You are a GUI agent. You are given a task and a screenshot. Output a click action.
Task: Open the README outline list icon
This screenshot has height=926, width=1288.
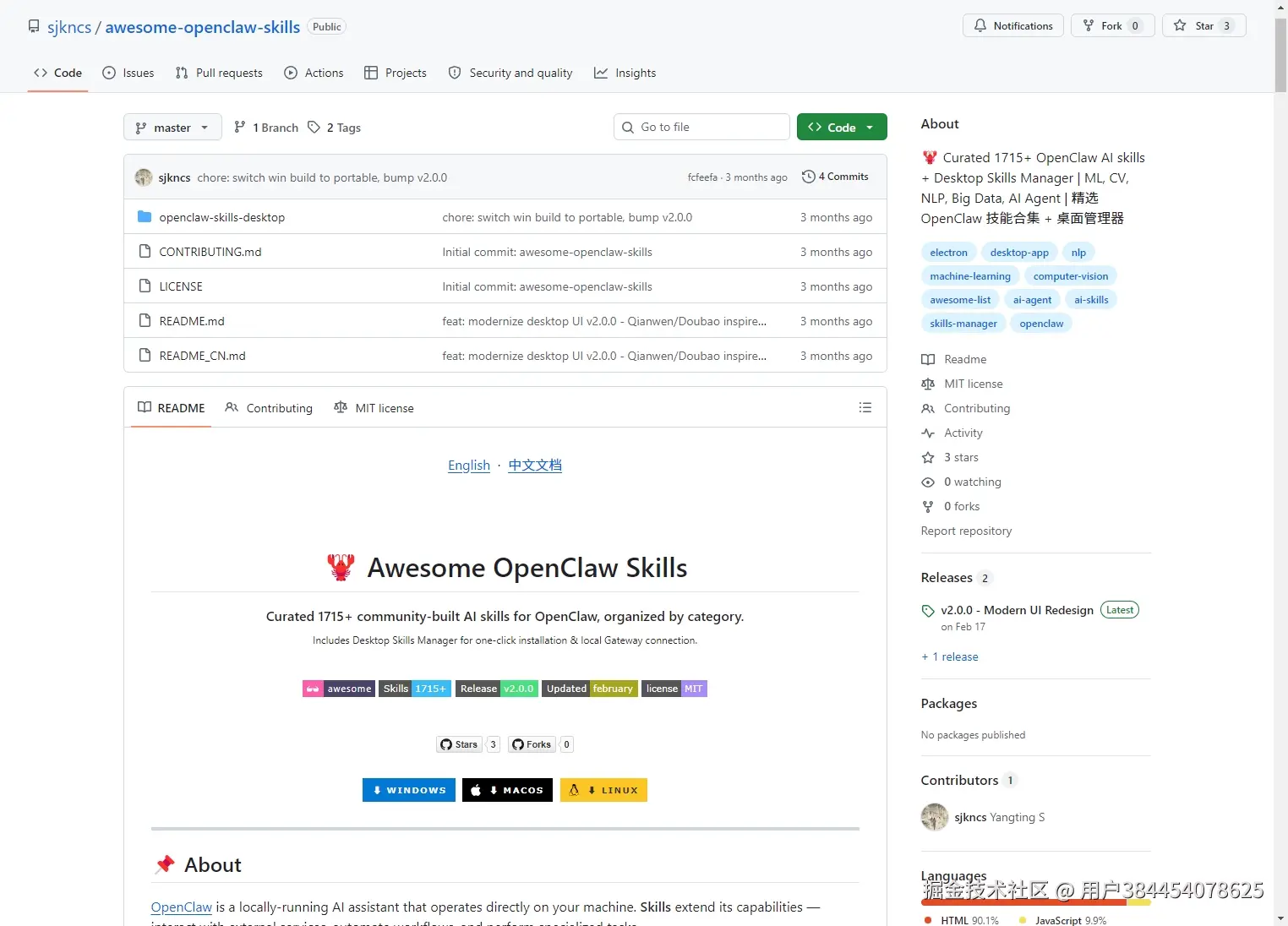tap(865, 407)
